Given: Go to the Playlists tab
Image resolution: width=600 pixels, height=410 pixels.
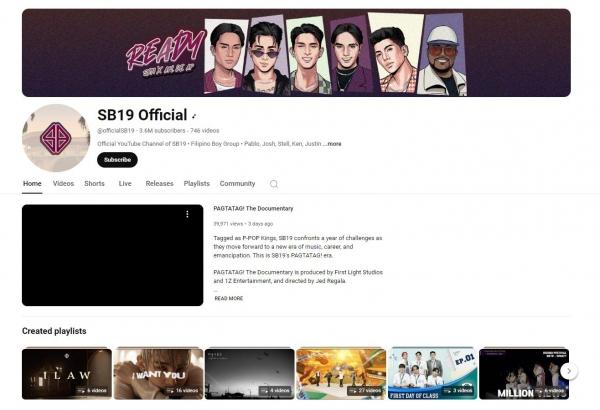Looking at the screenshot, I should pyautogui.click(x=197, y=184).
